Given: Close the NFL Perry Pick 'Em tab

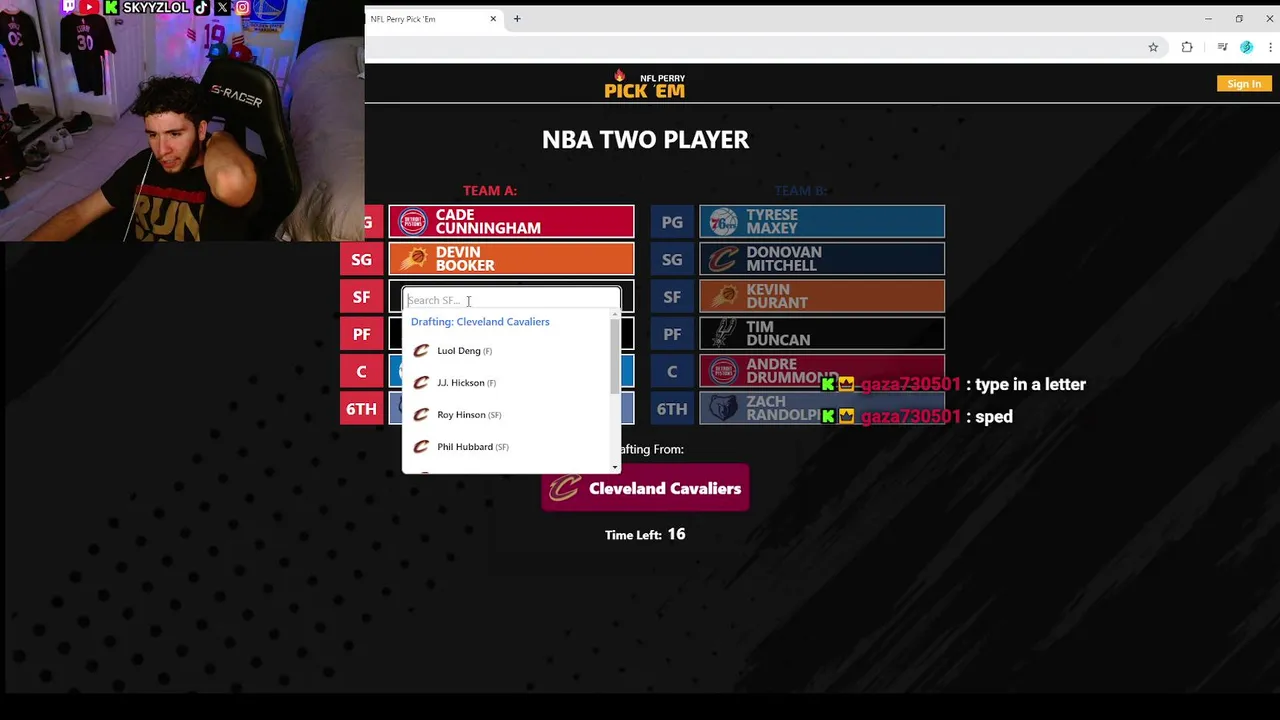Looking at the screenshot, I should point(493,19).
